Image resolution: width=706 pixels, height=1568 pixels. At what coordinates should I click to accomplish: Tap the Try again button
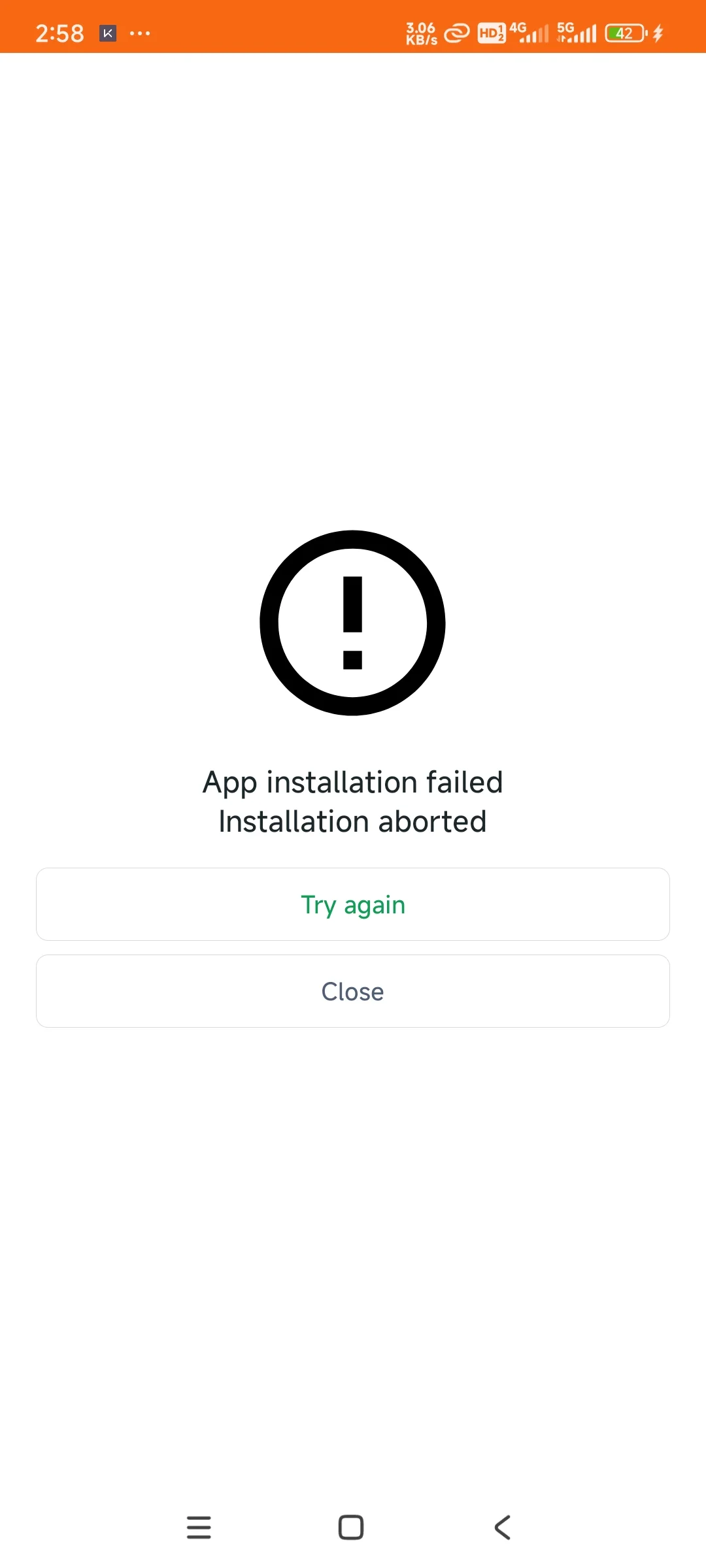click(x=353, y=904)
